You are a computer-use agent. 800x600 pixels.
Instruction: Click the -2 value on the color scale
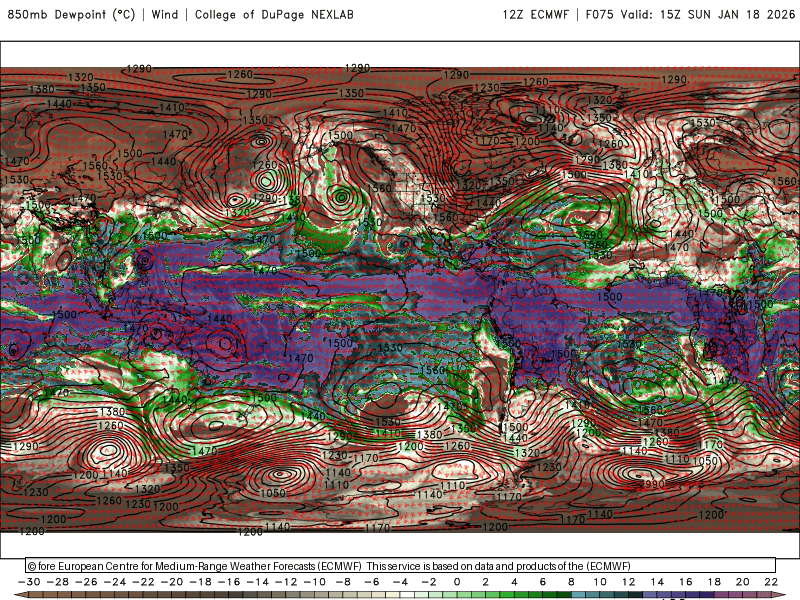(x=429, y=582)
